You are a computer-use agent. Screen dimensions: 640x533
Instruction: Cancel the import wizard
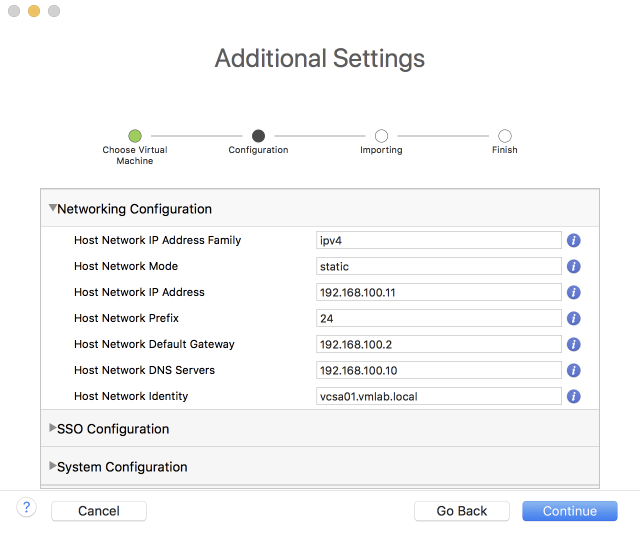click(x=99, y=511)
